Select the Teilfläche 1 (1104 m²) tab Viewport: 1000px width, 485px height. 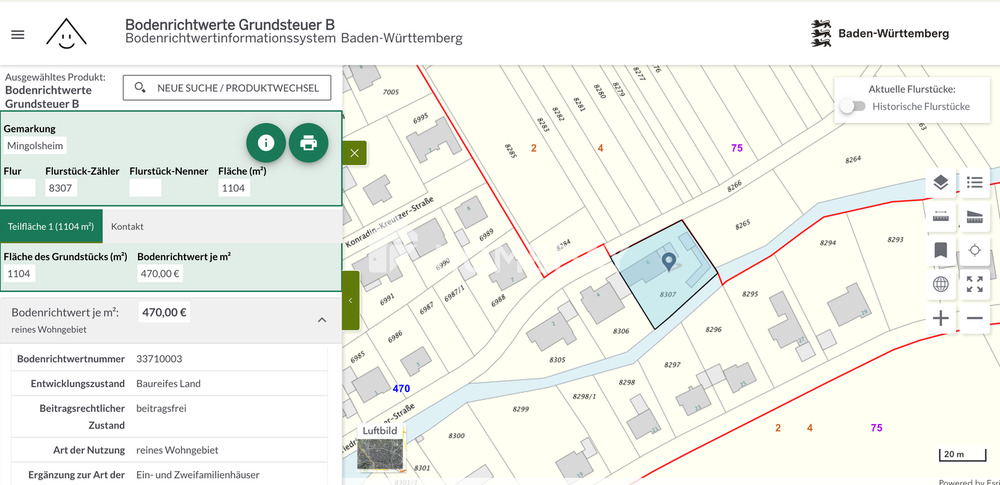(x=51, y=227)
